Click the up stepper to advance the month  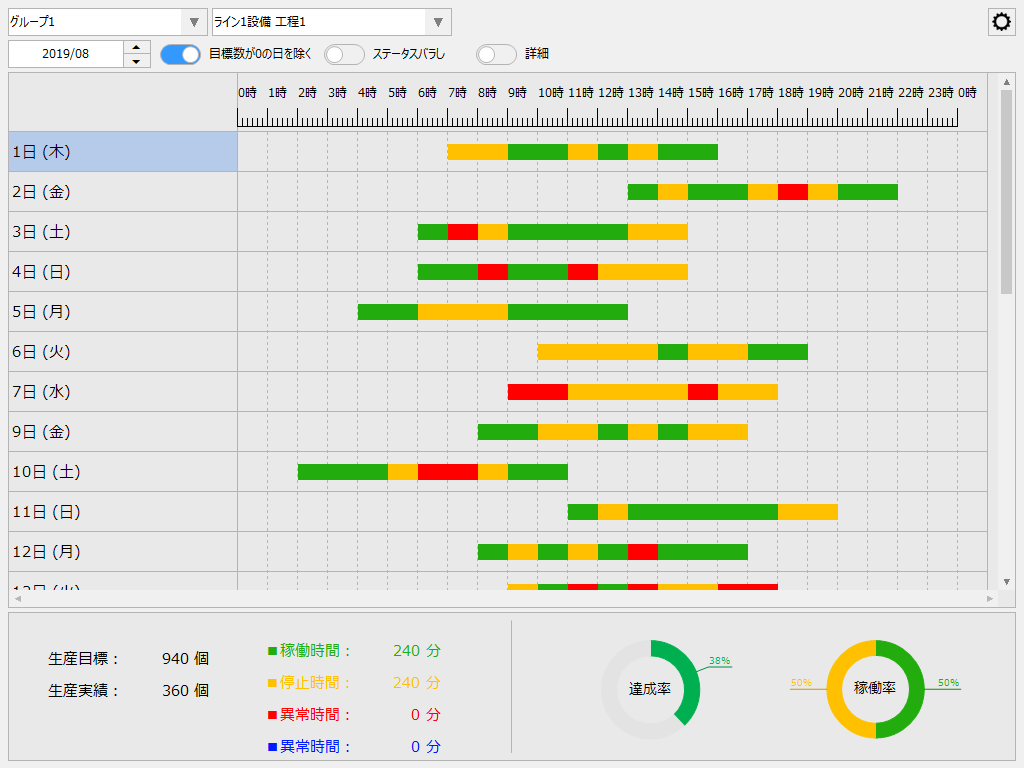click(x=137, y=48)
